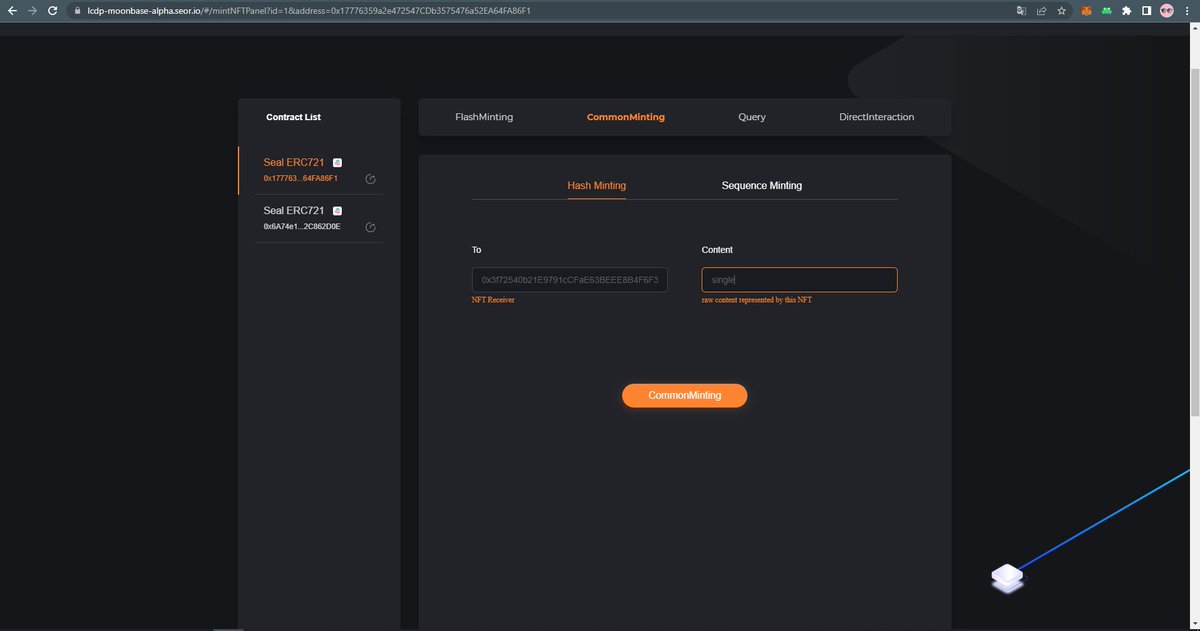The width and height of the screenshot is (1200, 631).
Task: Go back to the previous browser page
Action: 13,10
